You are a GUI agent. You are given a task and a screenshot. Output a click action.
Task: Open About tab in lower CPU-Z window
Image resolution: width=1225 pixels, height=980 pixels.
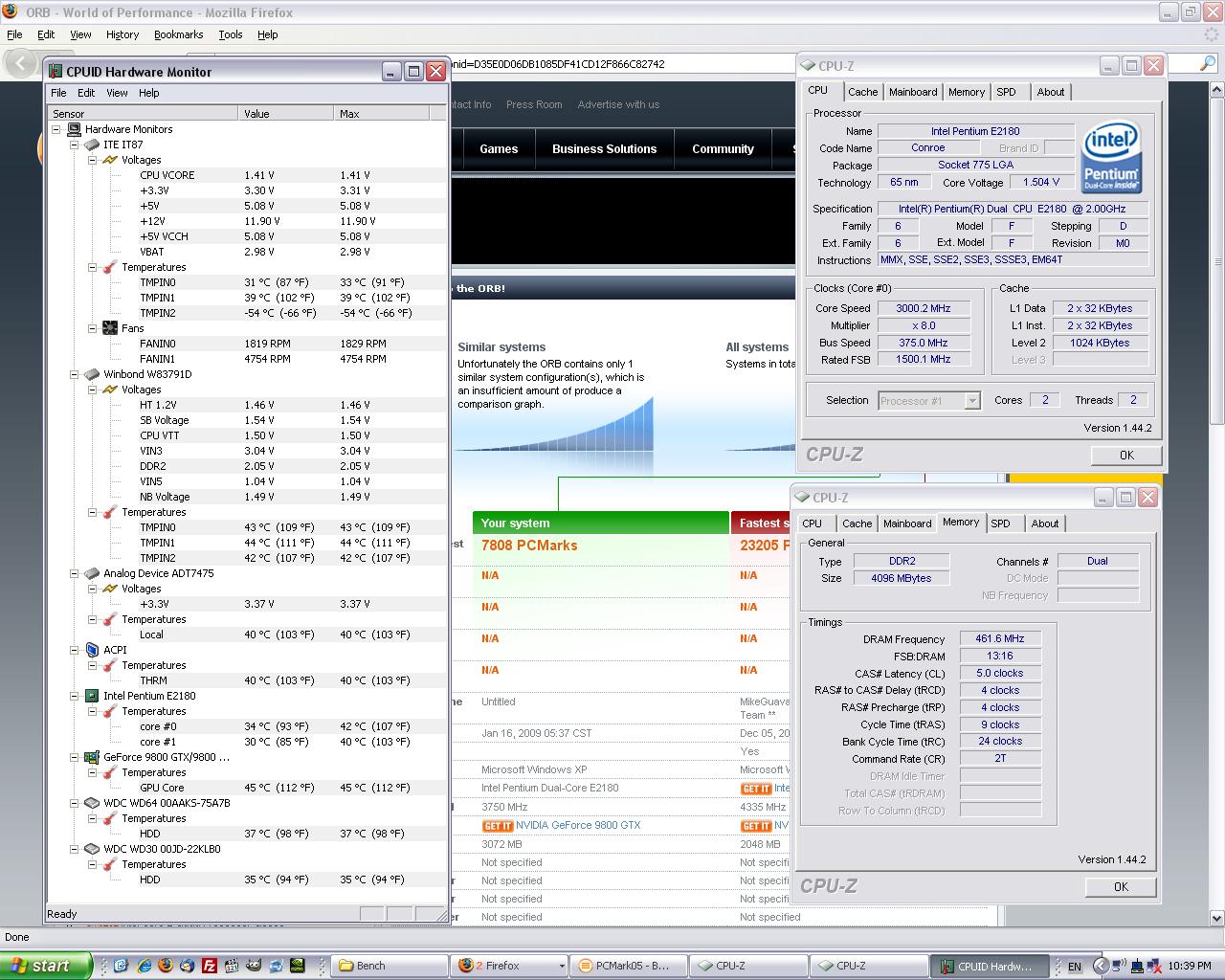(x=1045, y=523)
